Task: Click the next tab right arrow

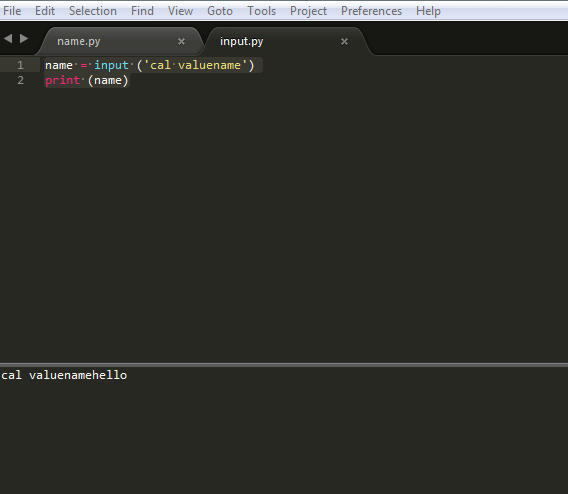Action: tap(24, 38)
